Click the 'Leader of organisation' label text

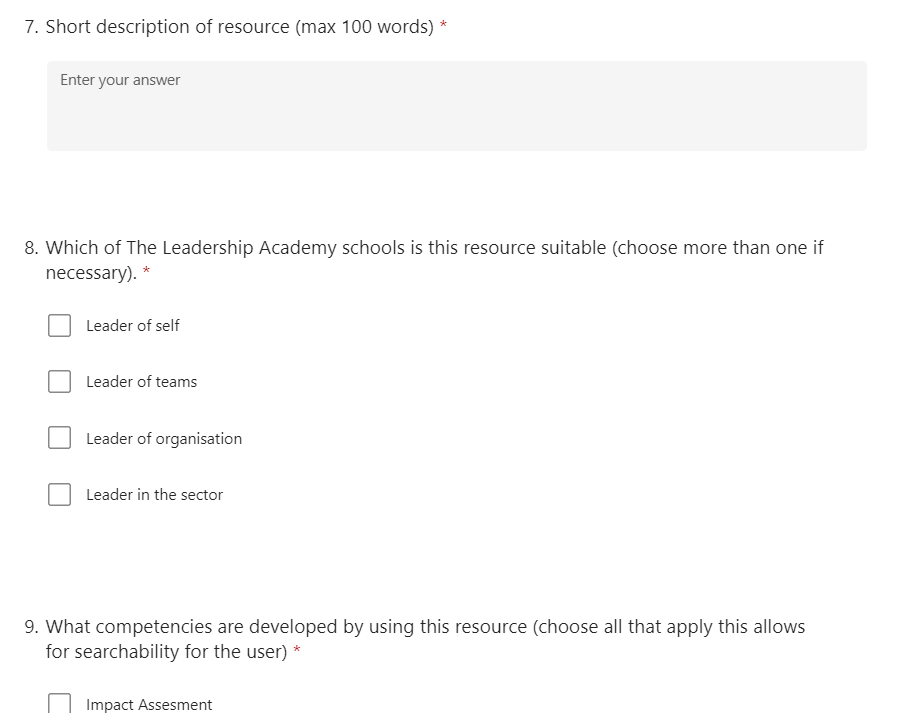[x=164, y=439]
